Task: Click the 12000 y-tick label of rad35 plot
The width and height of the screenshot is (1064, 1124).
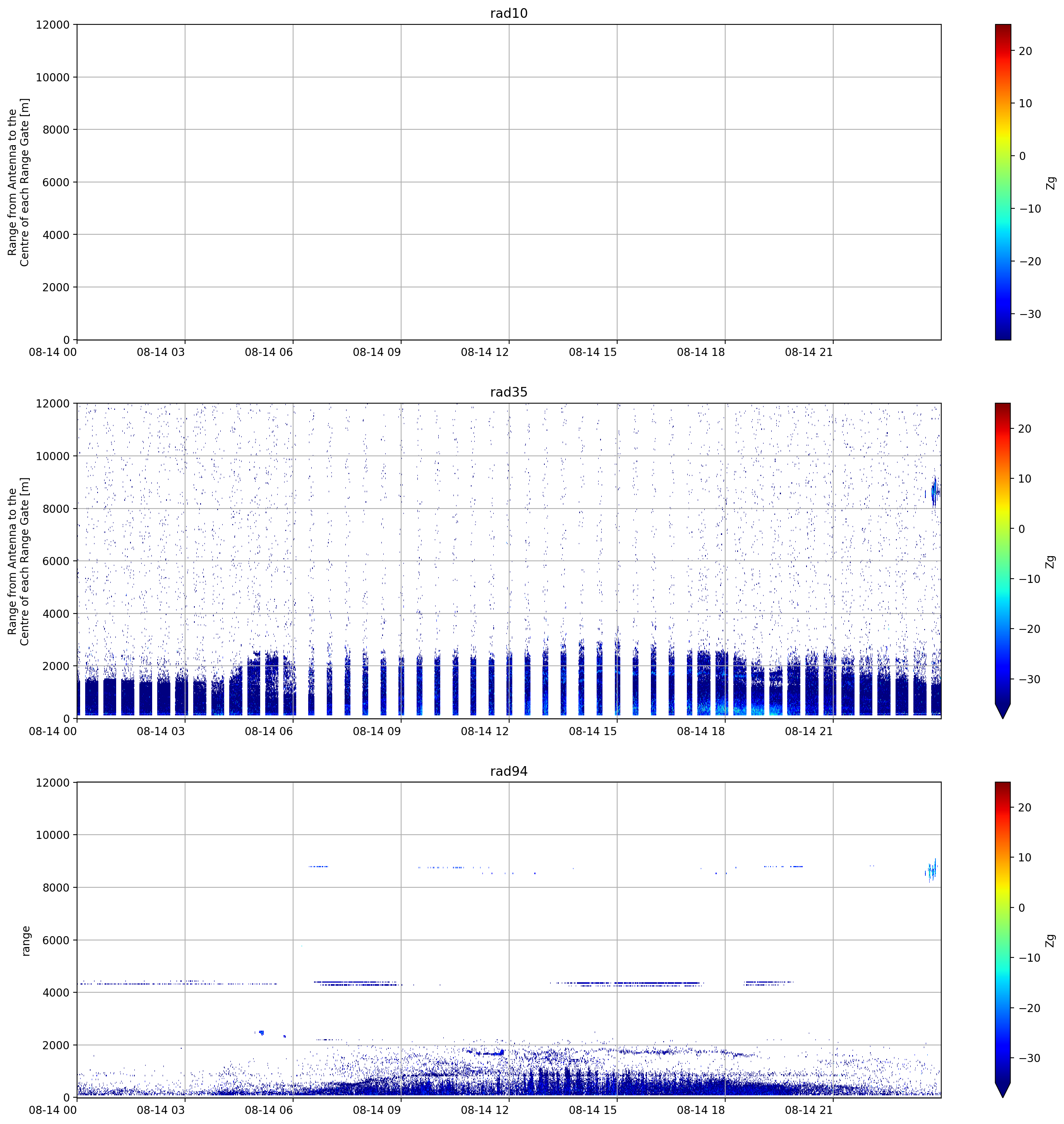Action: (53, 404)
